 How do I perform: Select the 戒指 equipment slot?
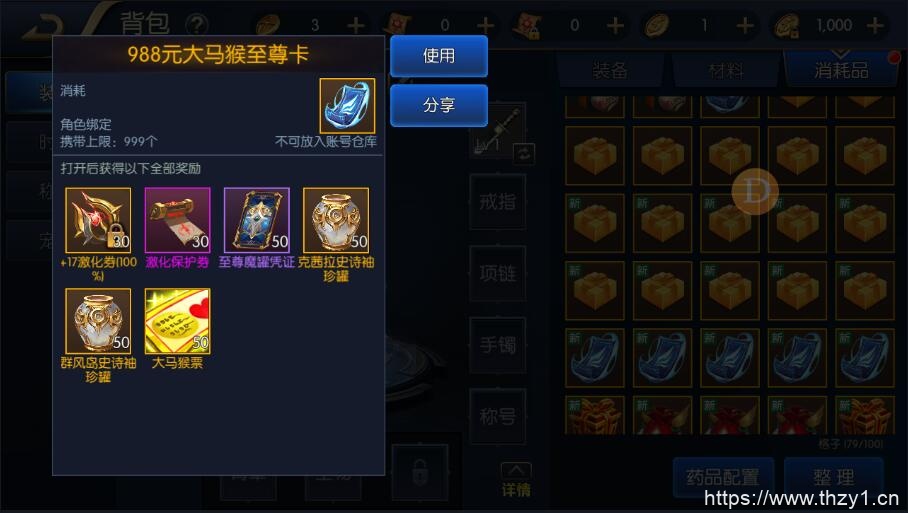pyautogui.click(x=497, y=201)
